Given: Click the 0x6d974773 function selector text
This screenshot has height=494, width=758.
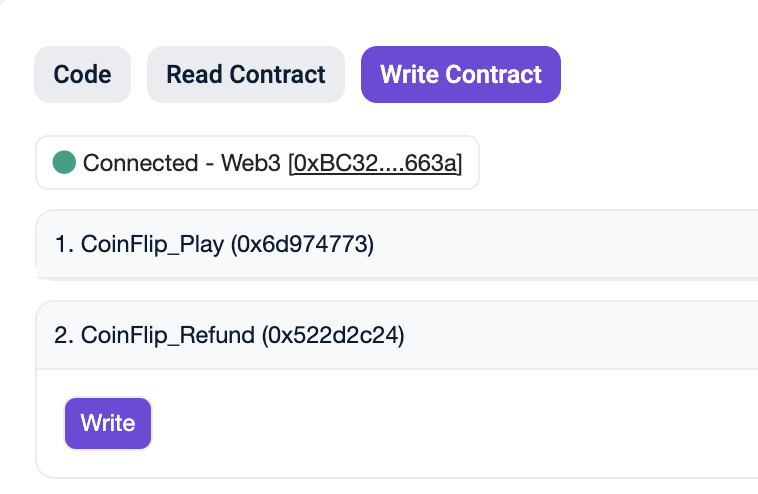Looking at the screenshot, I should click(x=303, y=244).
